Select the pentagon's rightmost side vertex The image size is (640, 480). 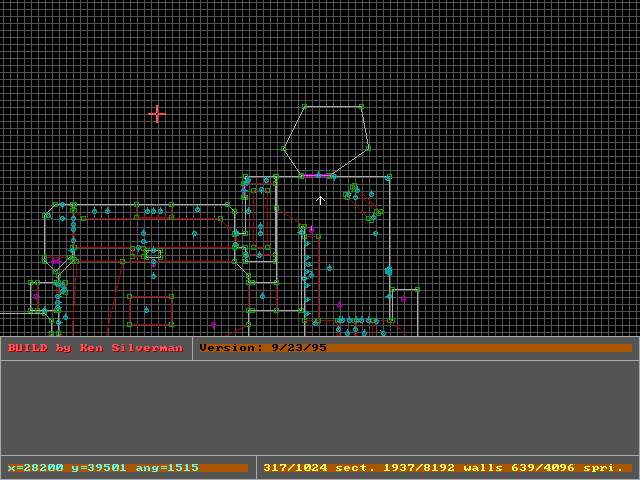pos(368,148)
